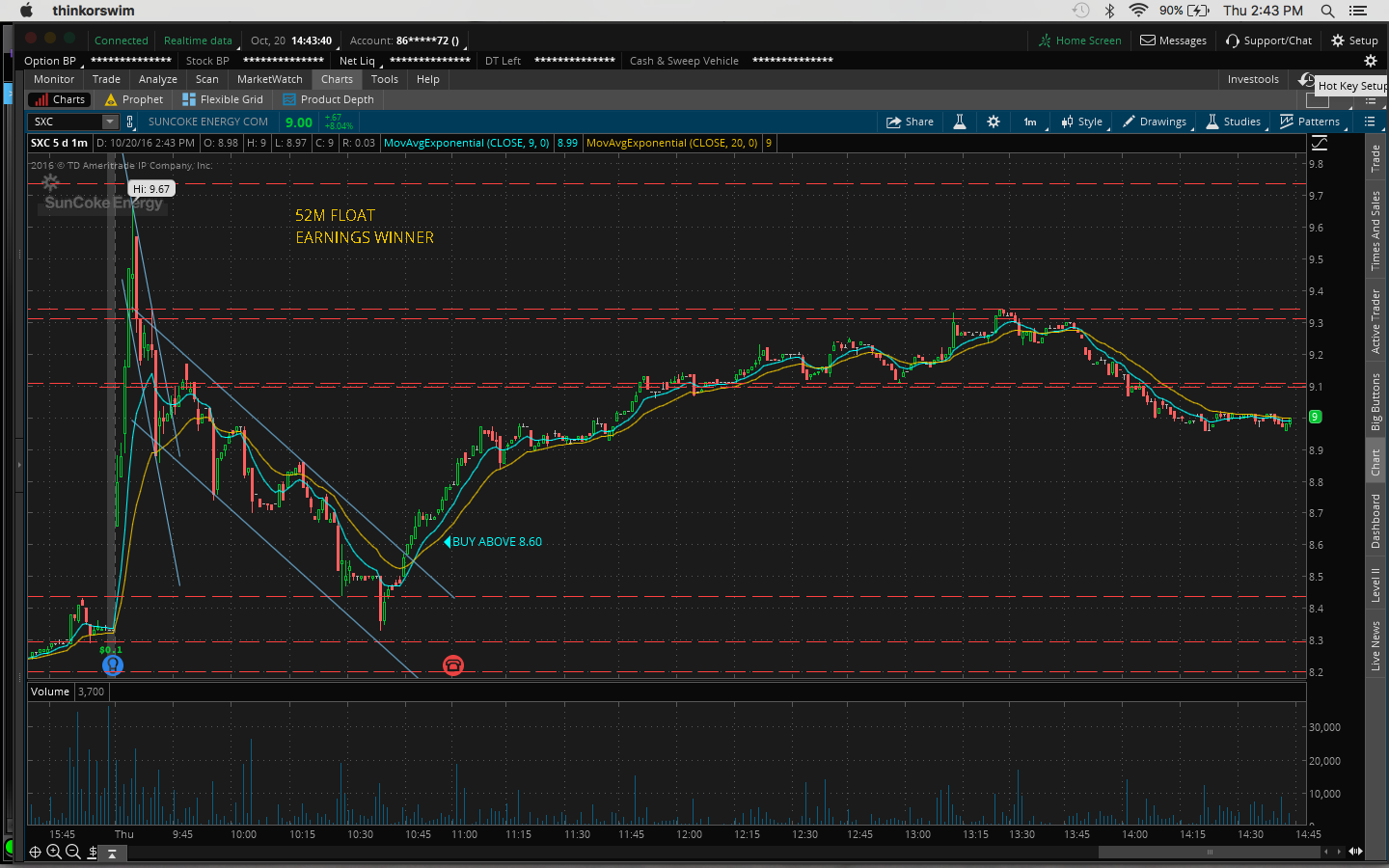Screen dimensions: 1389x868
Task: Click the zoom in magnifier icon
Action: [54, 852]
